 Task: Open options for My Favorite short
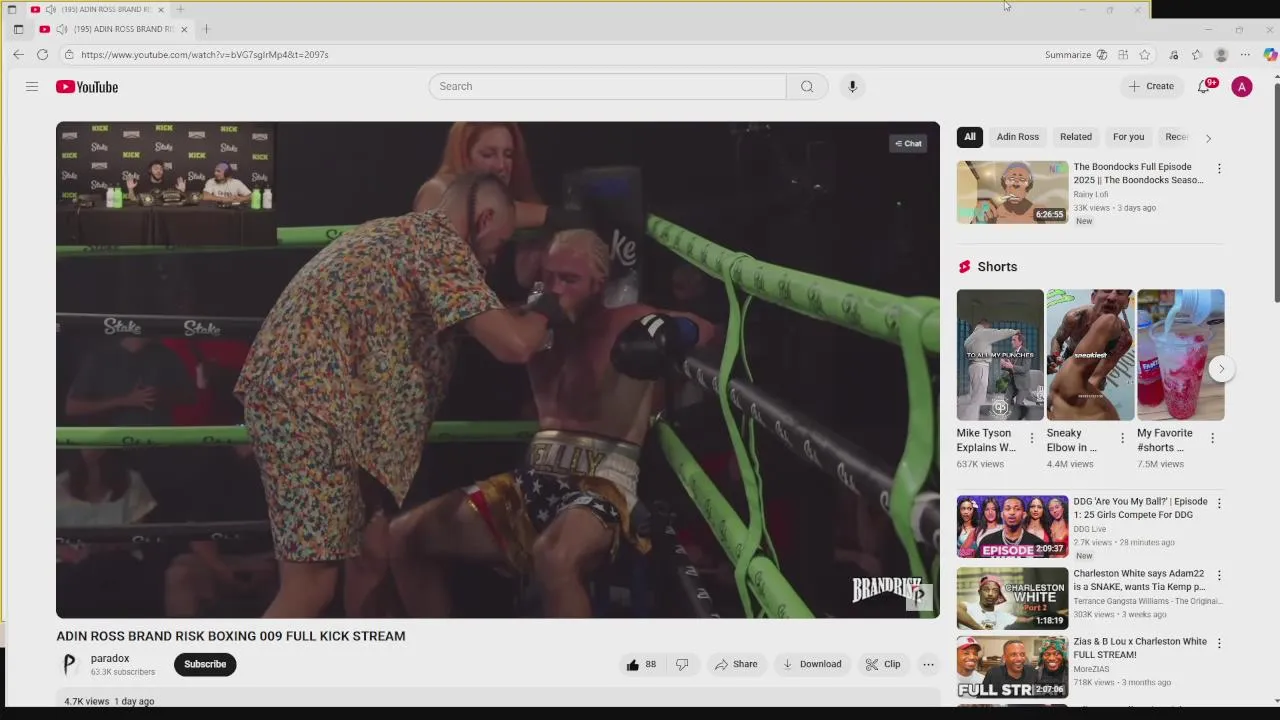click(x=1212, y=438)
